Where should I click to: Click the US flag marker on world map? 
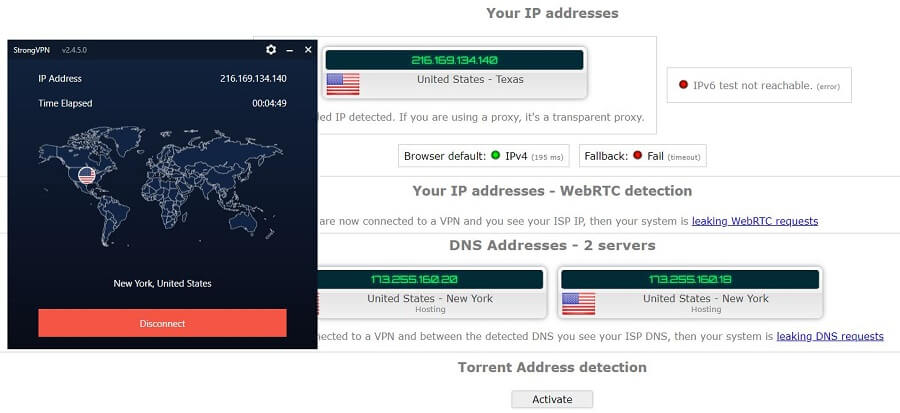click(87, 175)
